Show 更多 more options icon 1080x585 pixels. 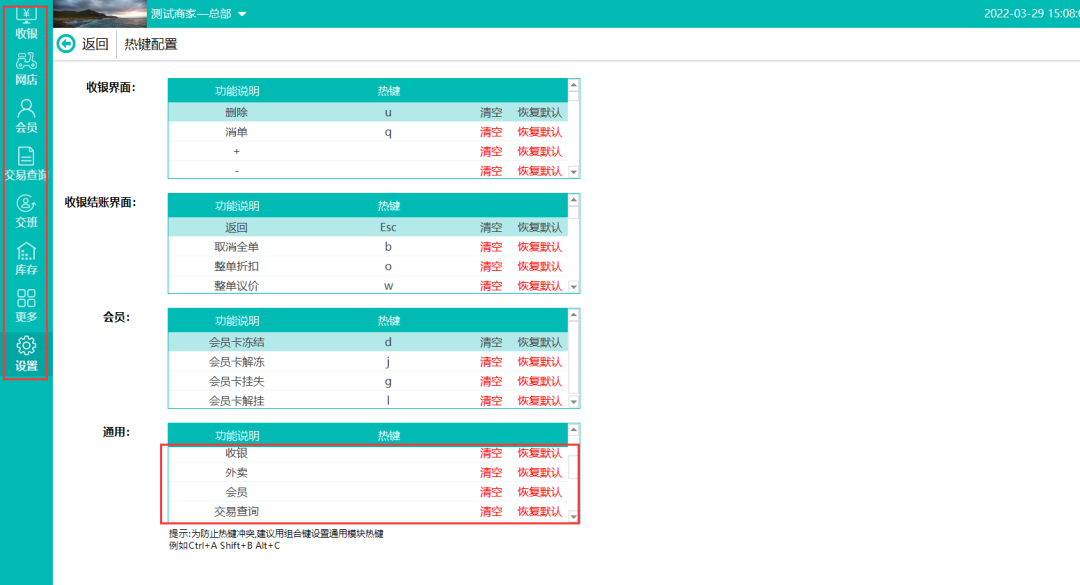26,305
